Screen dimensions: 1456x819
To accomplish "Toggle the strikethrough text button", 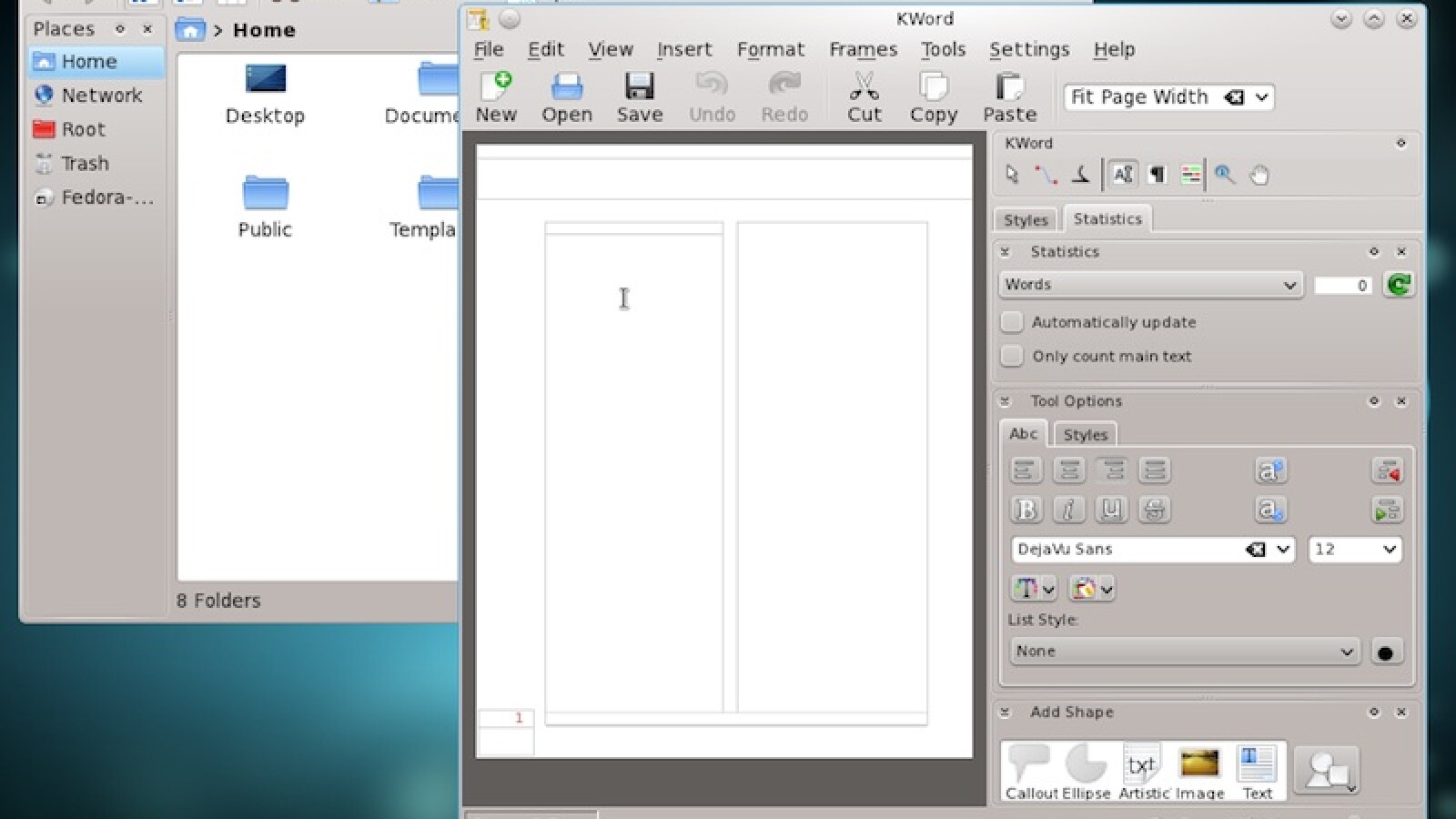I will (x=1154, y=510).
